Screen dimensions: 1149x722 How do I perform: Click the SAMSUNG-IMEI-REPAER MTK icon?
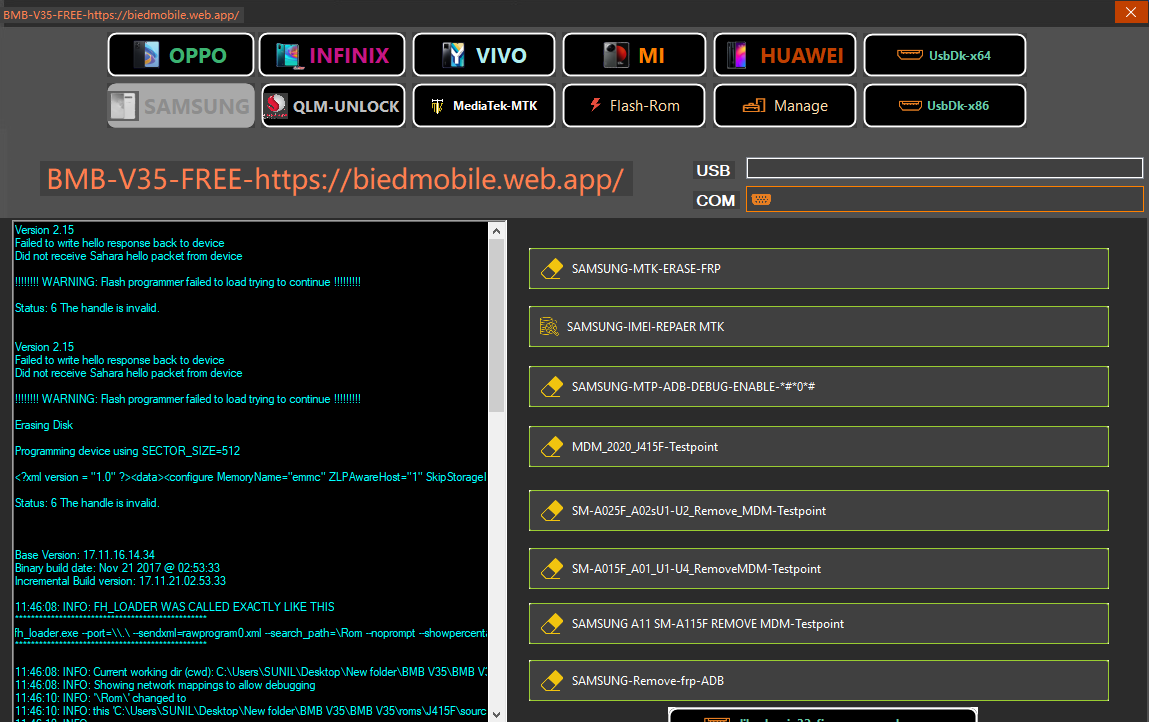(549, 326)
